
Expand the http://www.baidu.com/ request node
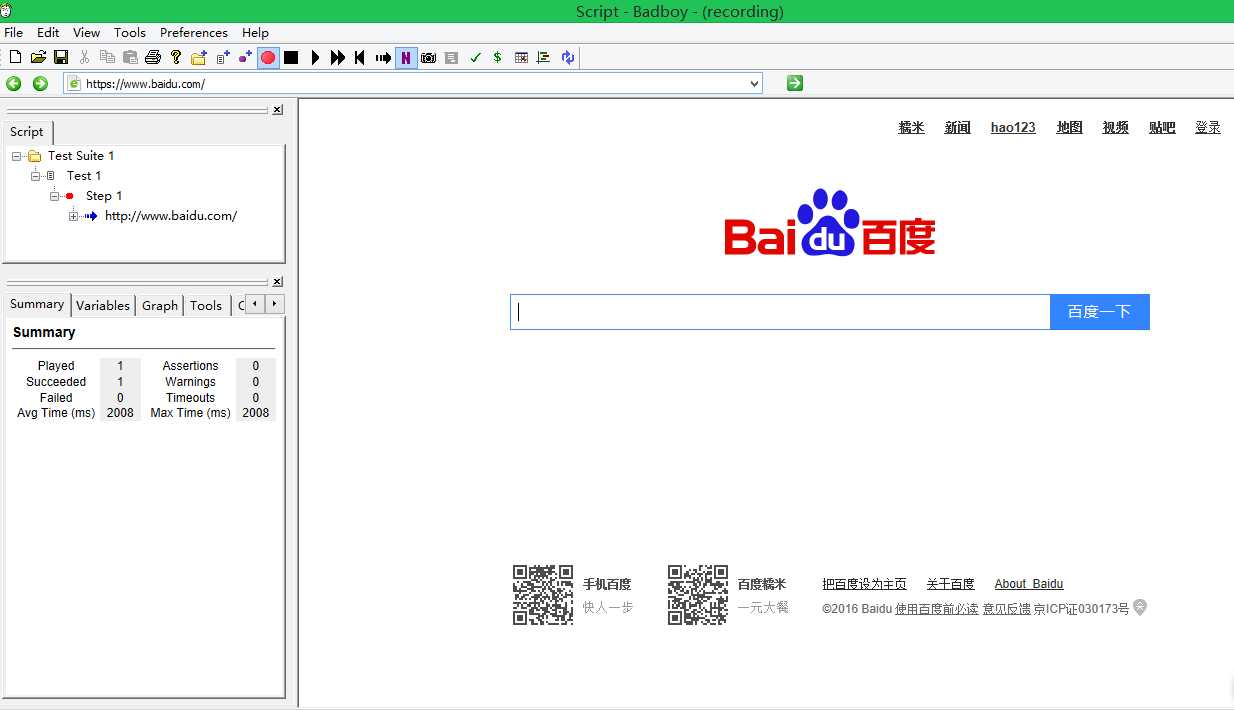[x=74, y=216]
